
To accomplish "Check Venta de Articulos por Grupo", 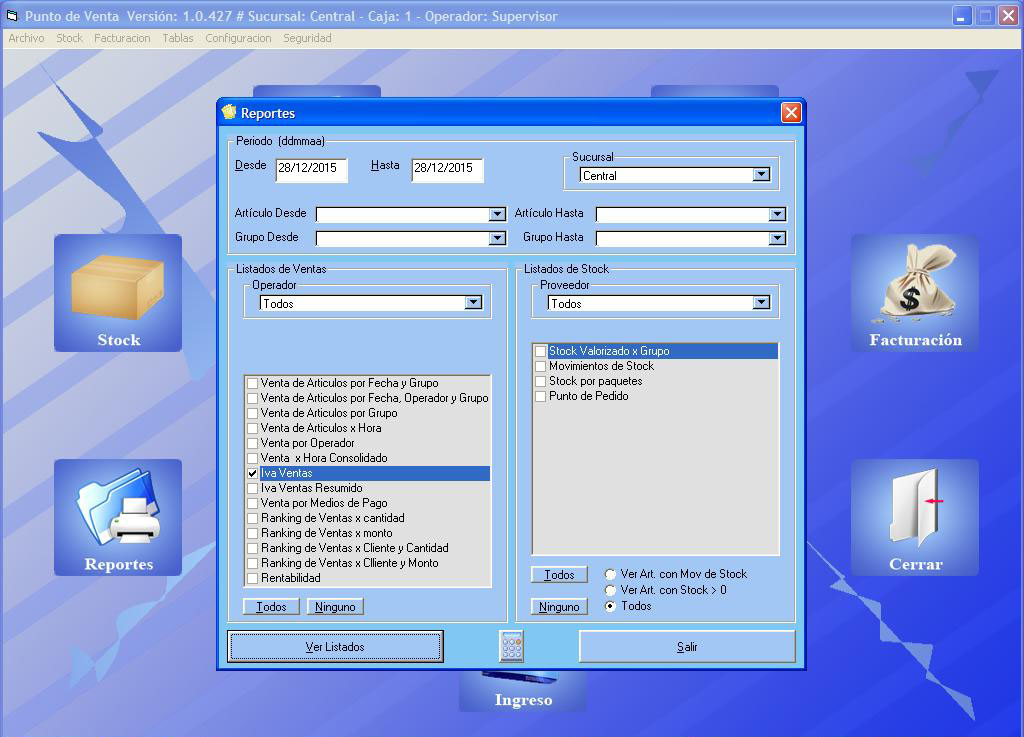I will (252, 413).
